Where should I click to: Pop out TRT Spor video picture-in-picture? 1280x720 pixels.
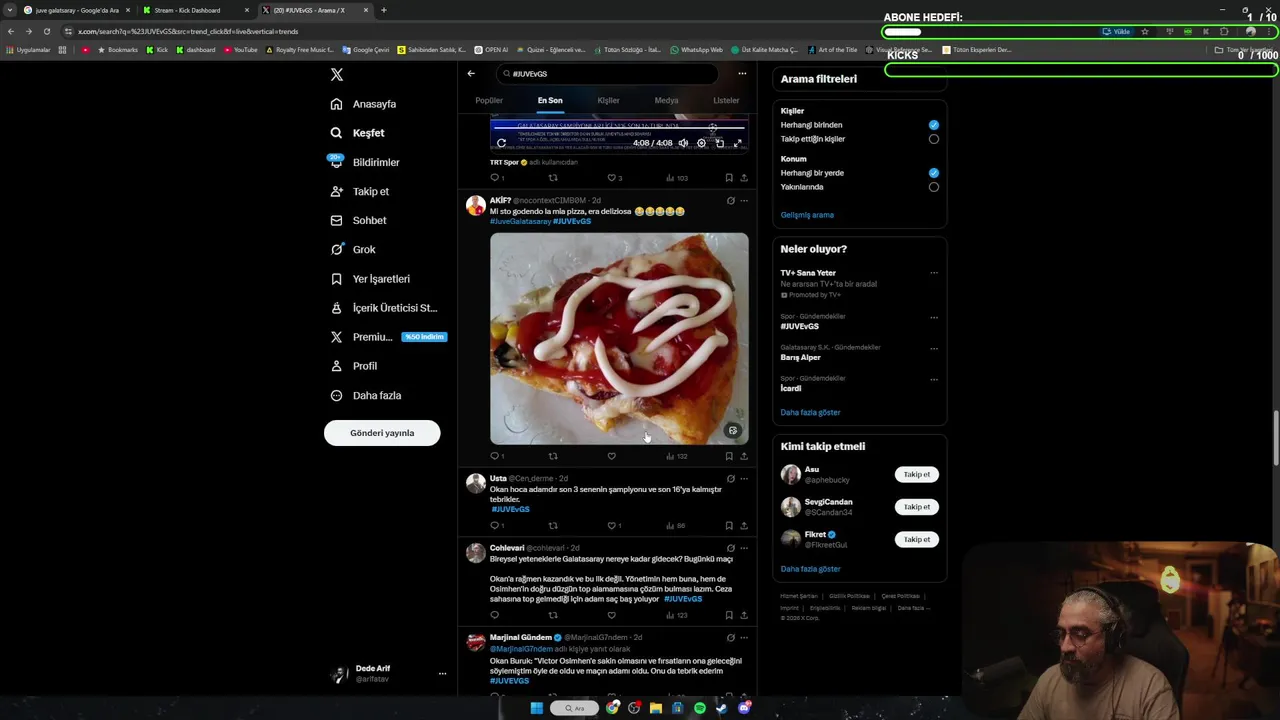pyautogui.click(x=719, y=143)
